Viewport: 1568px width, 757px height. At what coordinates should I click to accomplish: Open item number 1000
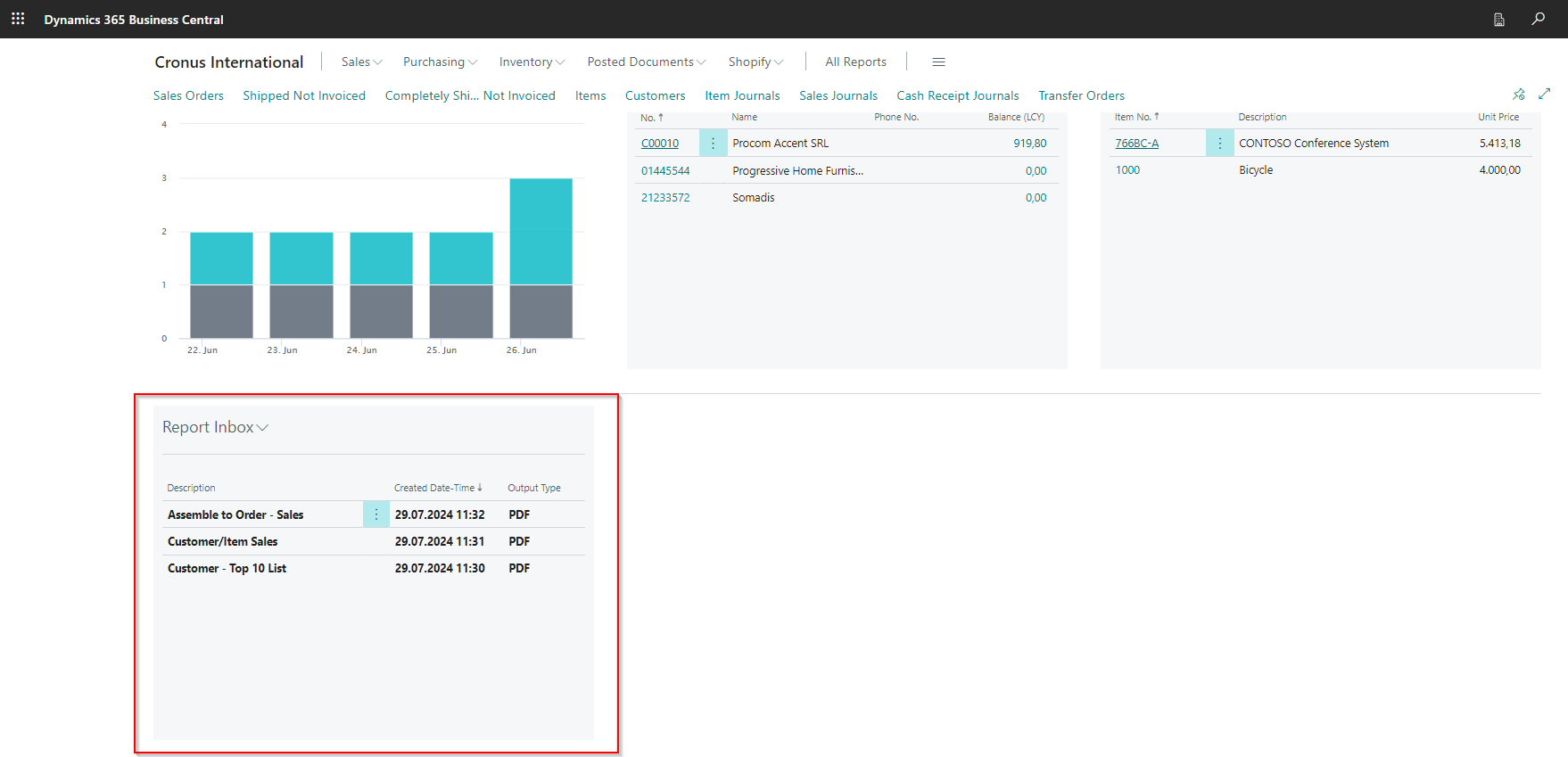tap(1127, 169)
